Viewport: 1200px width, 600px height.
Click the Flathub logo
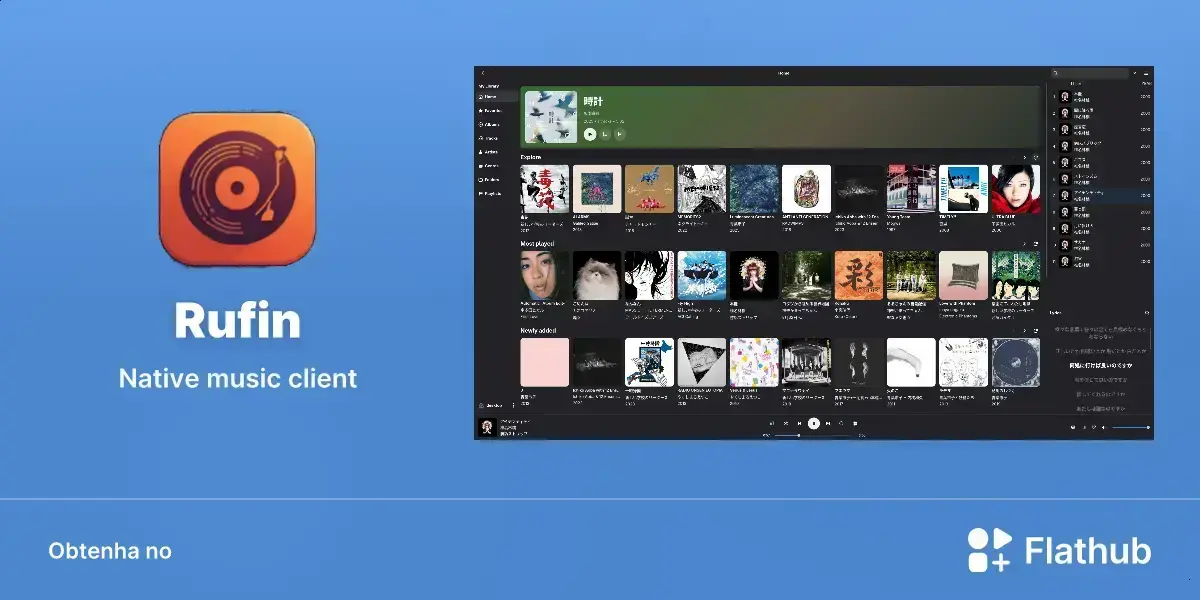1059,550
